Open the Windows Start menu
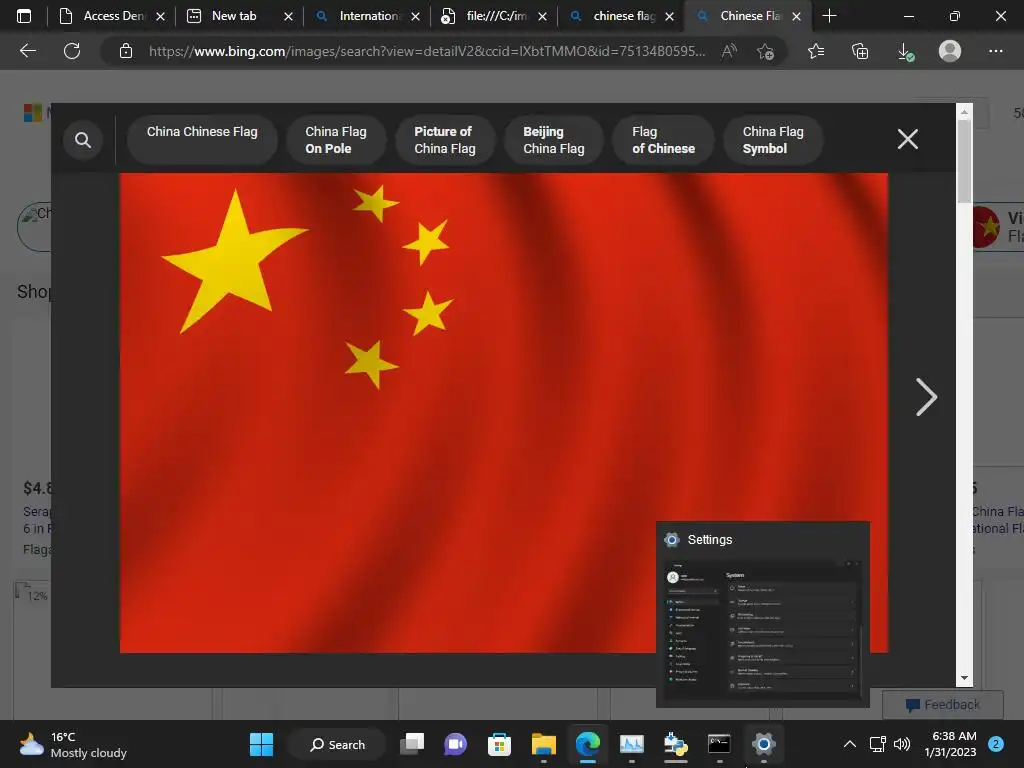 point(261,744)
